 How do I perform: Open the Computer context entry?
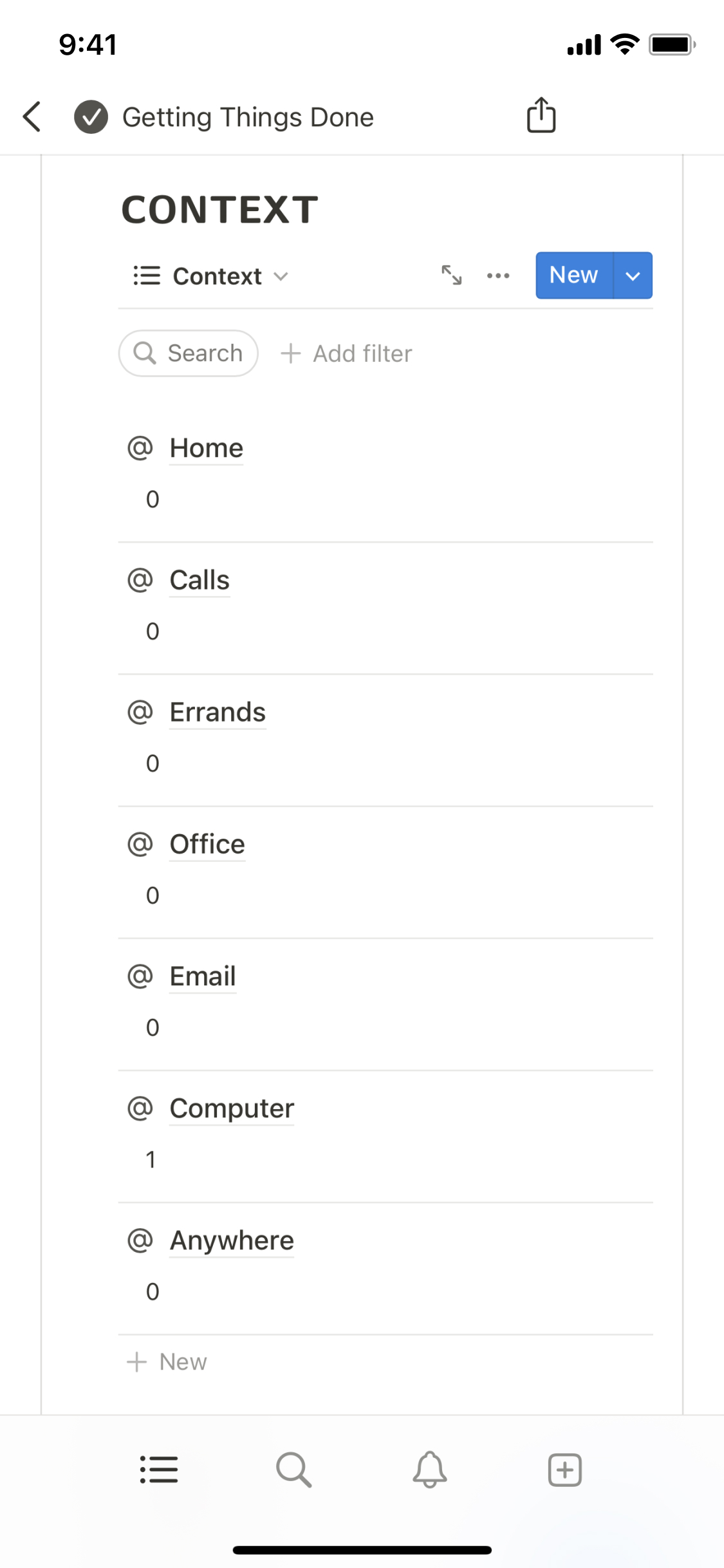(x=232, y=1108)
